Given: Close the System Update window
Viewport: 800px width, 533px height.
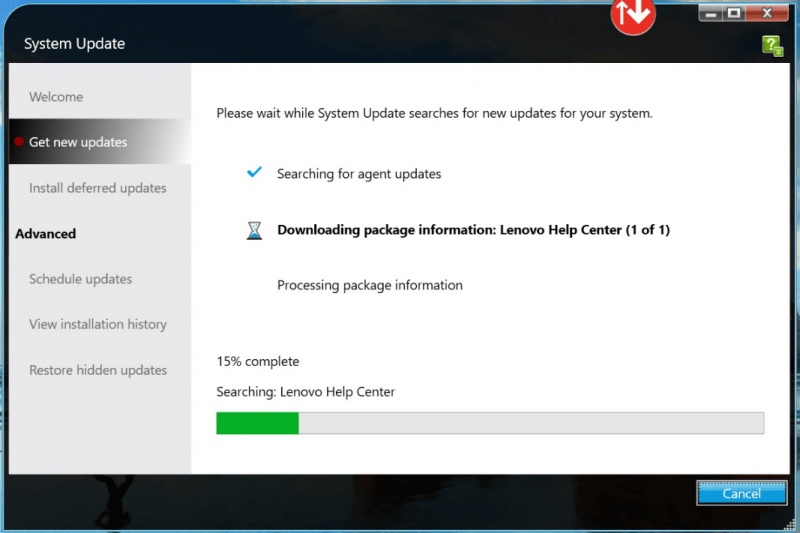Looking at the screenshot, I should pyautogui.click(x=767, y=13).
